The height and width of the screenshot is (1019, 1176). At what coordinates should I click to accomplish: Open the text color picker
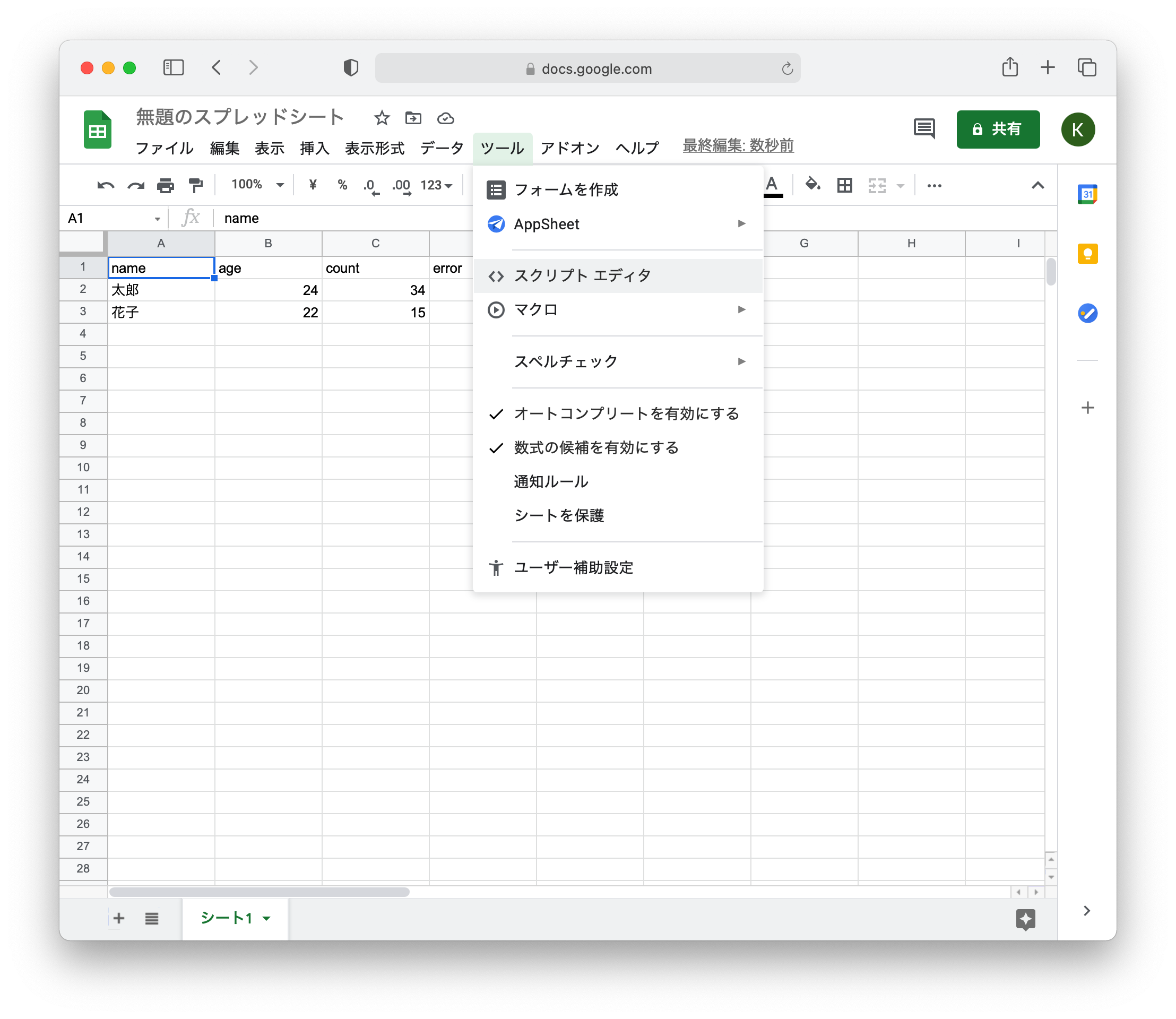pyautogui.click(x=772, y=186)
